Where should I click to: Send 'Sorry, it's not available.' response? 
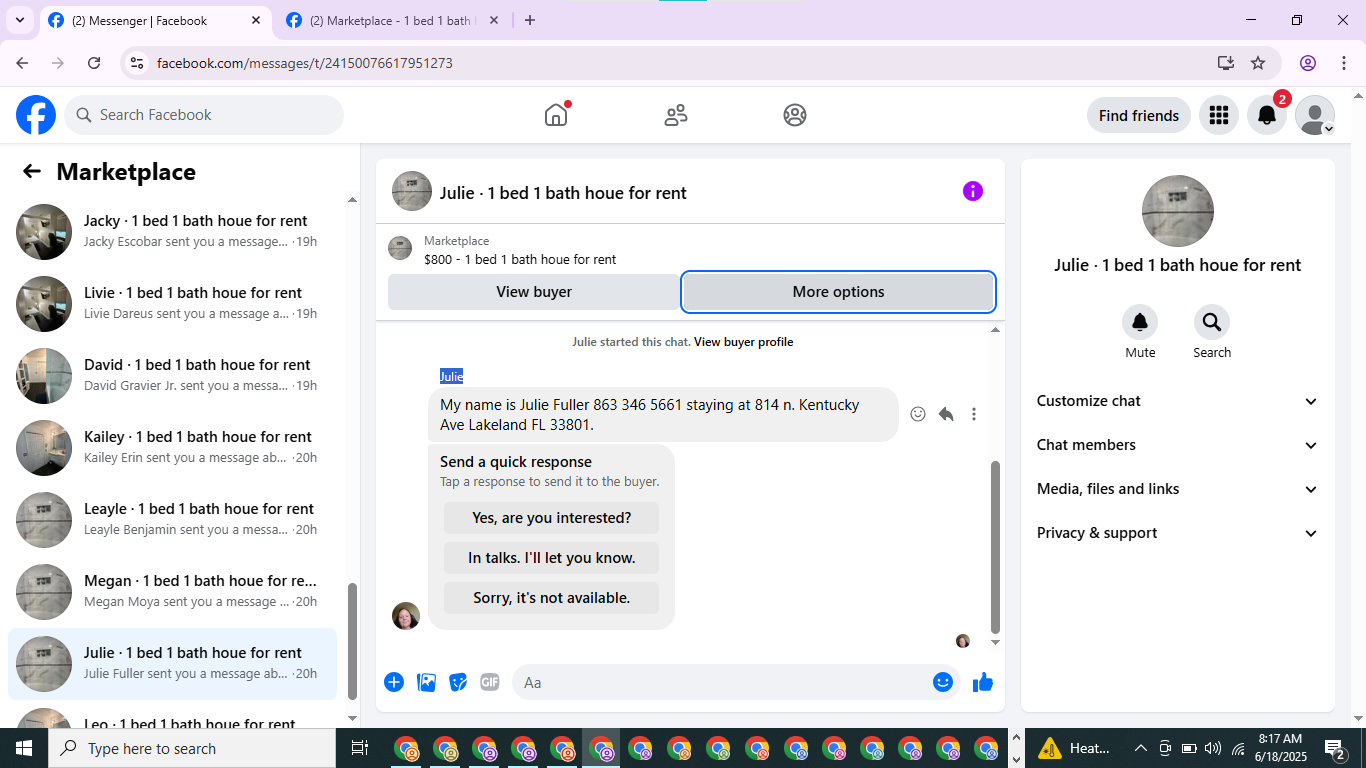click(x=551, y=598)
